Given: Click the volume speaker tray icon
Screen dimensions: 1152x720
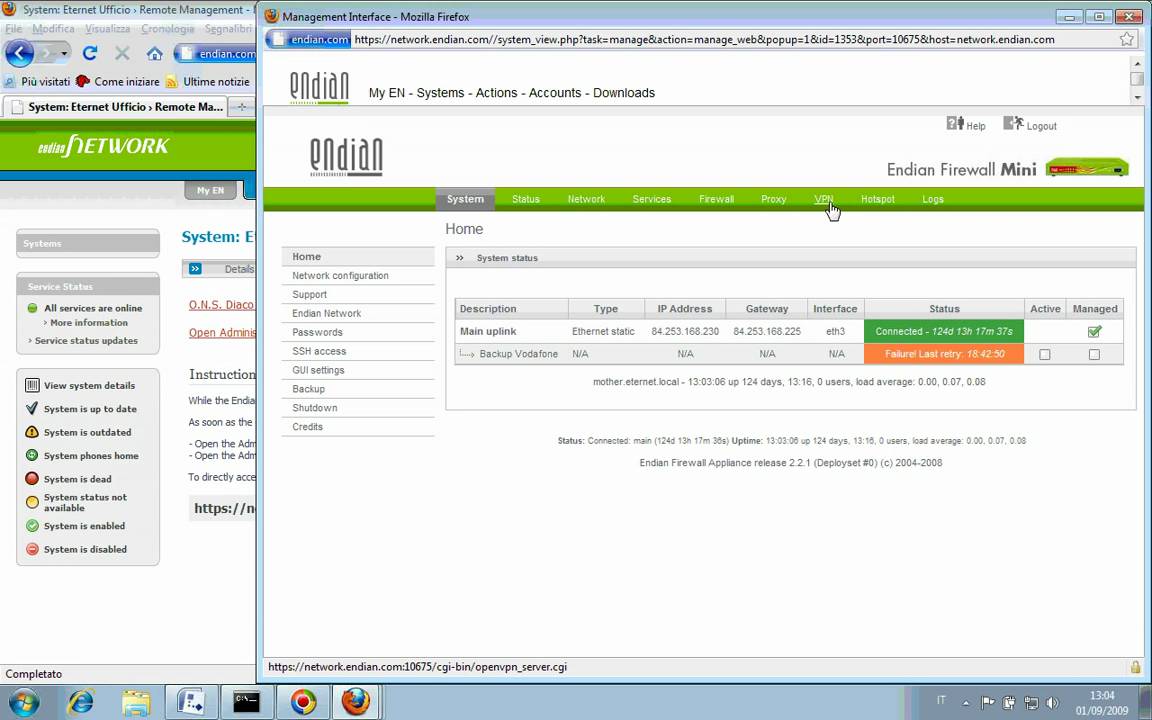Looking at the screenshot, I should pyautogui.click(x=1052, y=702).
